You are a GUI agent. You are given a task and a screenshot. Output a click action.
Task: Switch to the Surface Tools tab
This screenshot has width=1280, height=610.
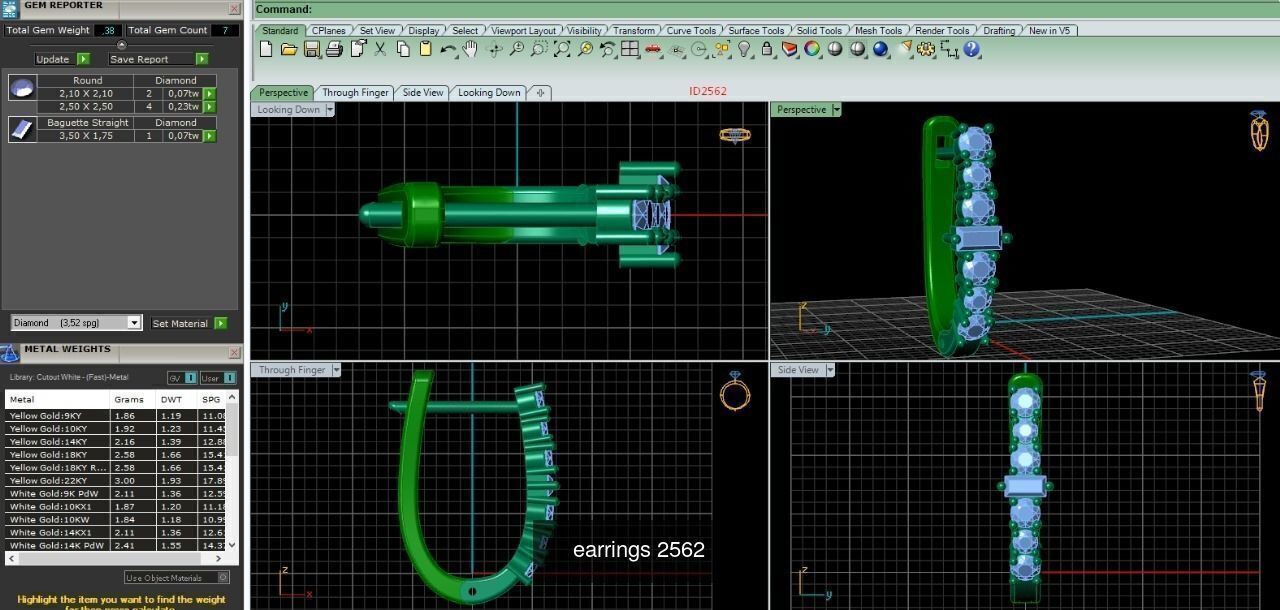pos(756,31)
